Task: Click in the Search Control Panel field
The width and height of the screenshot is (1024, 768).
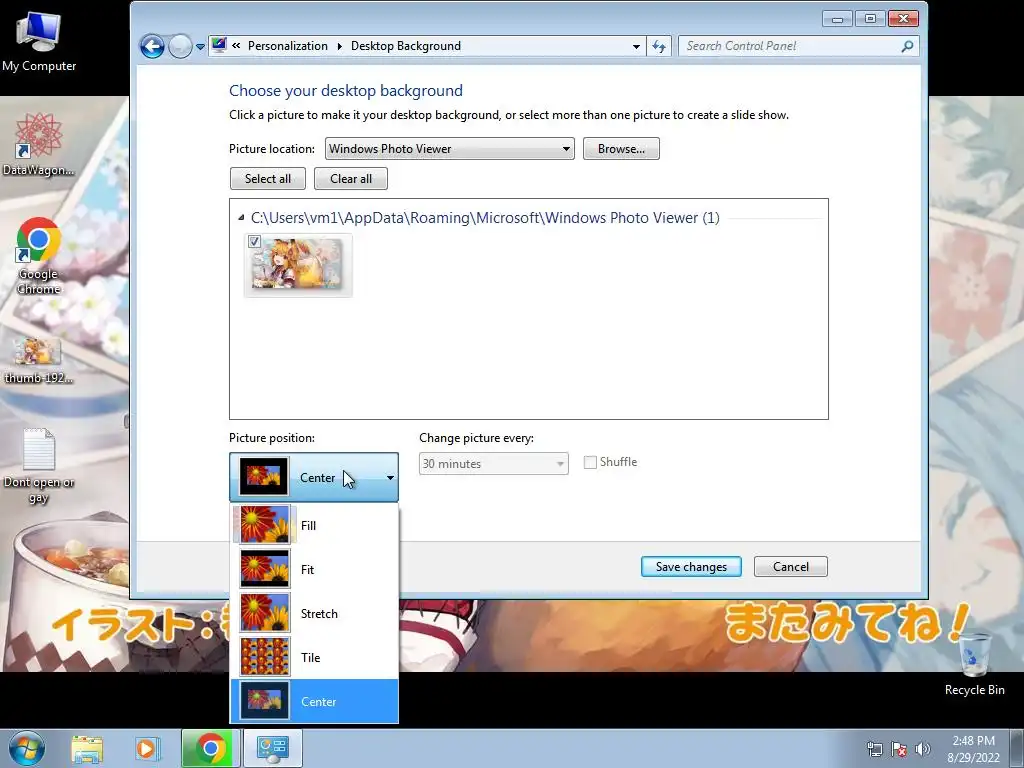Action: point(790,46)
